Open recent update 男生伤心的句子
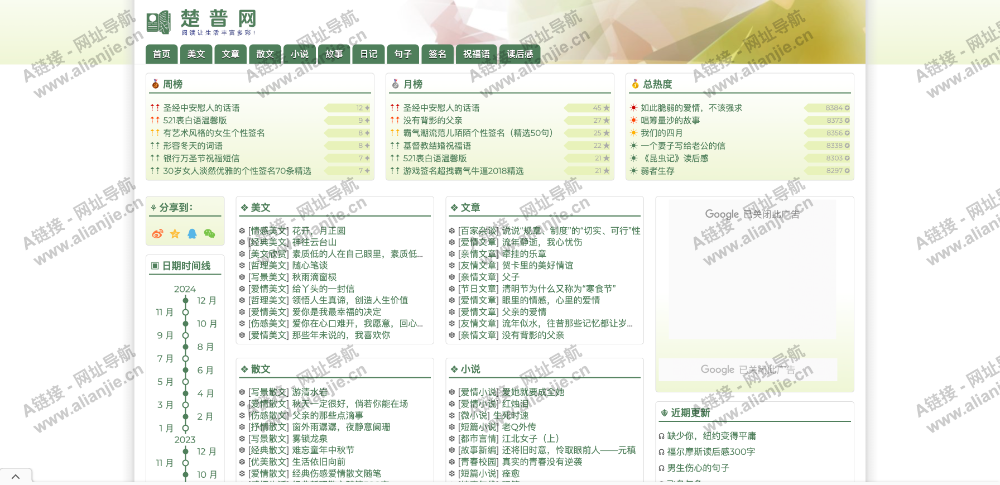 coord(698,468)
